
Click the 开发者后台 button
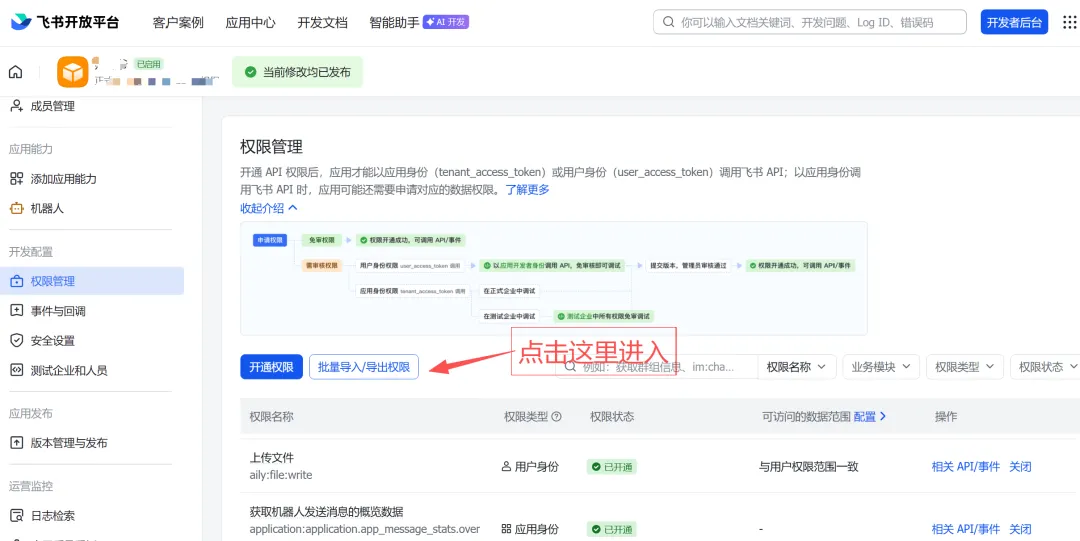pyautogui.click(x=1014, y=22)
